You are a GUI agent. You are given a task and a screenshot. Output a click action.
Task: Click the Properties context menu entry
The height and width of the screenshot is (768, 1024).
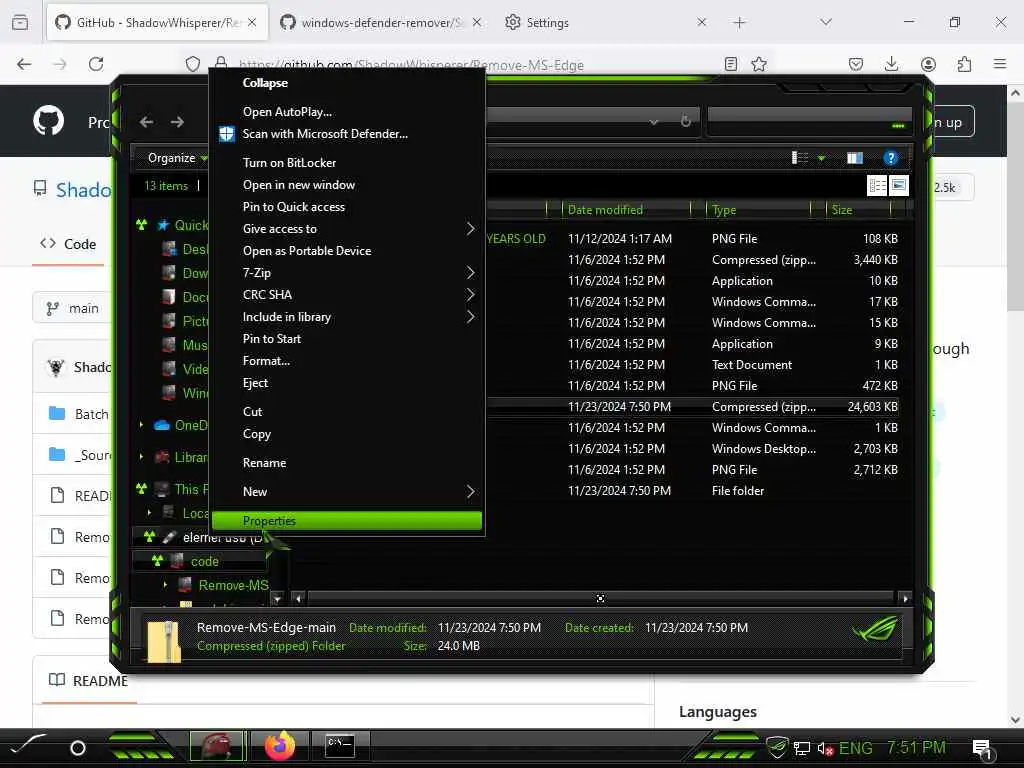tap(347, 520)
